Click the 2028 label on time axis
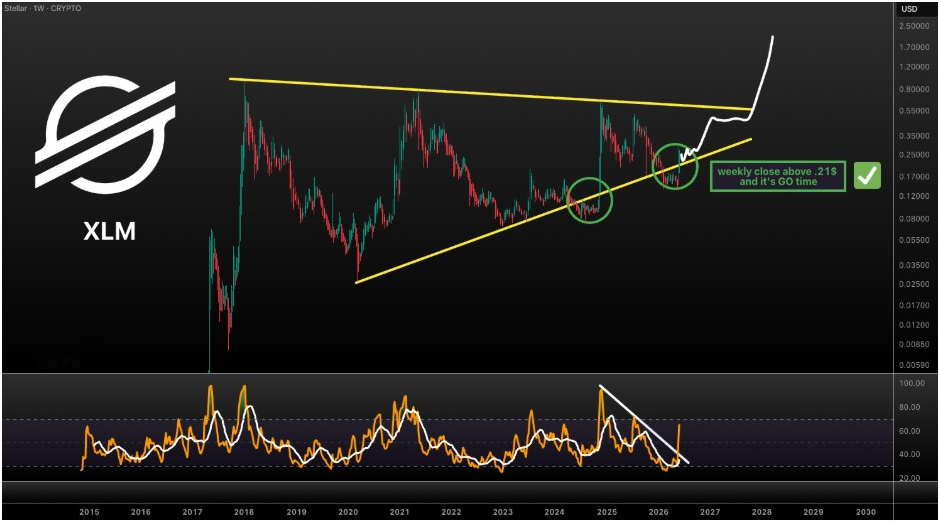 coord(762,512)
